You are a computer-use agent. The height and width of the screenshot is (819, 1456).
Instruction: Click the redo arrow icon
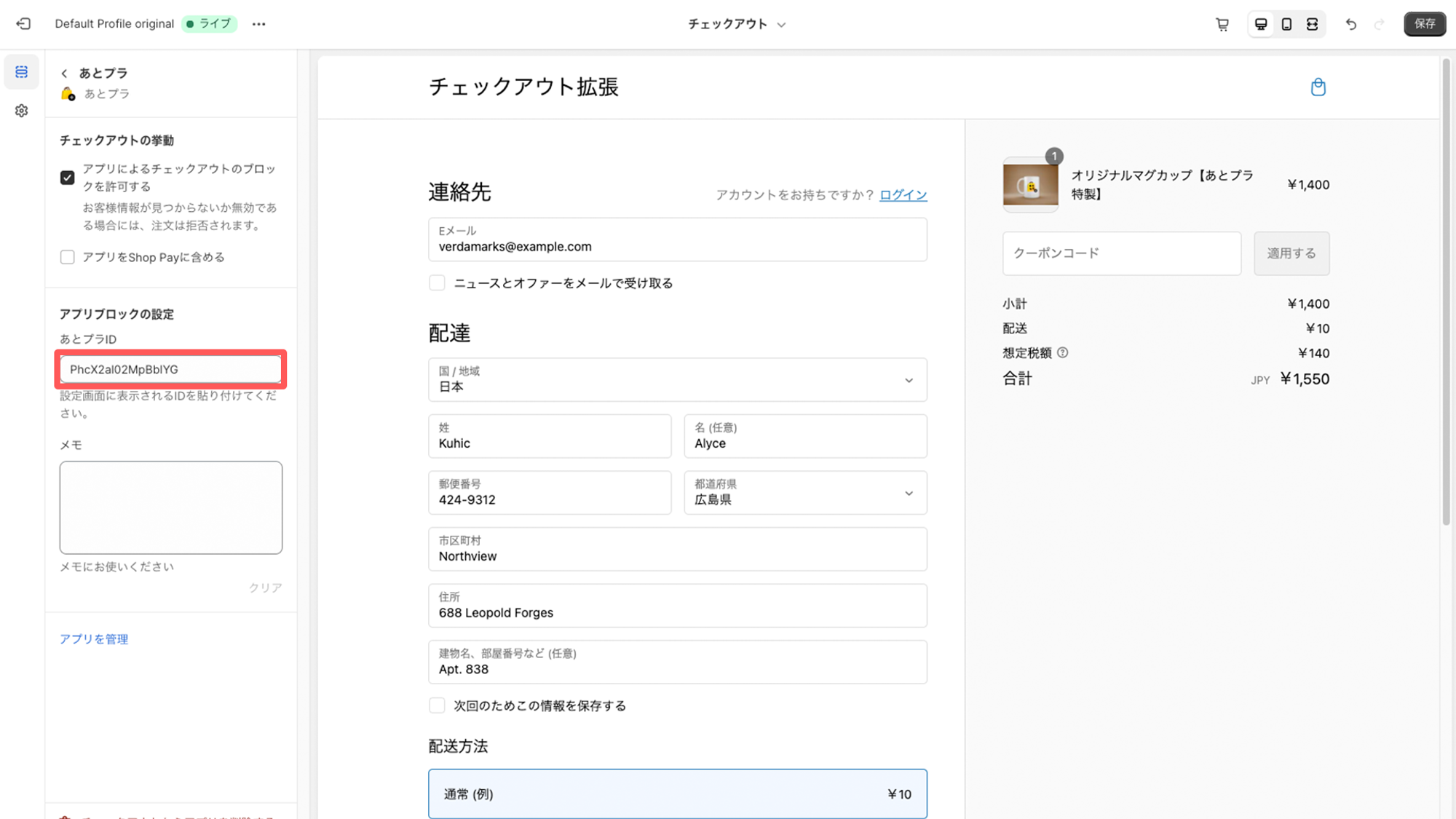(1379, 24)
